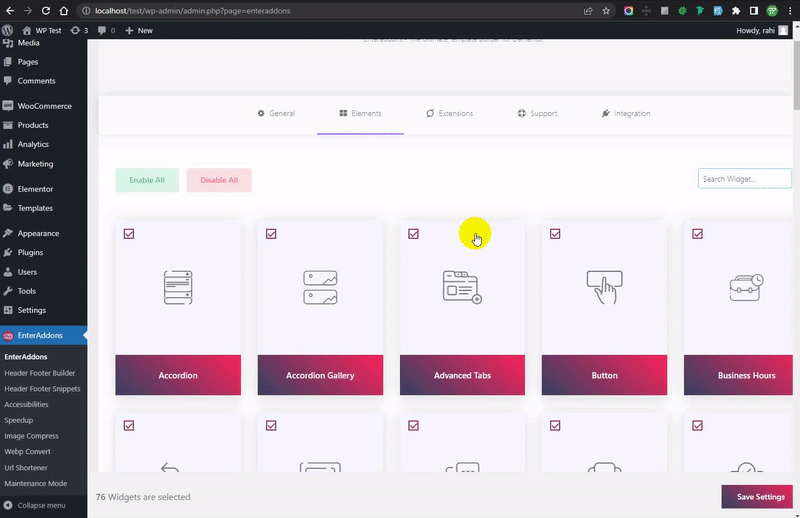Click the WordPress logo in admin bar
The height and width of the screenshot is (518, 800).
(8, 31)
